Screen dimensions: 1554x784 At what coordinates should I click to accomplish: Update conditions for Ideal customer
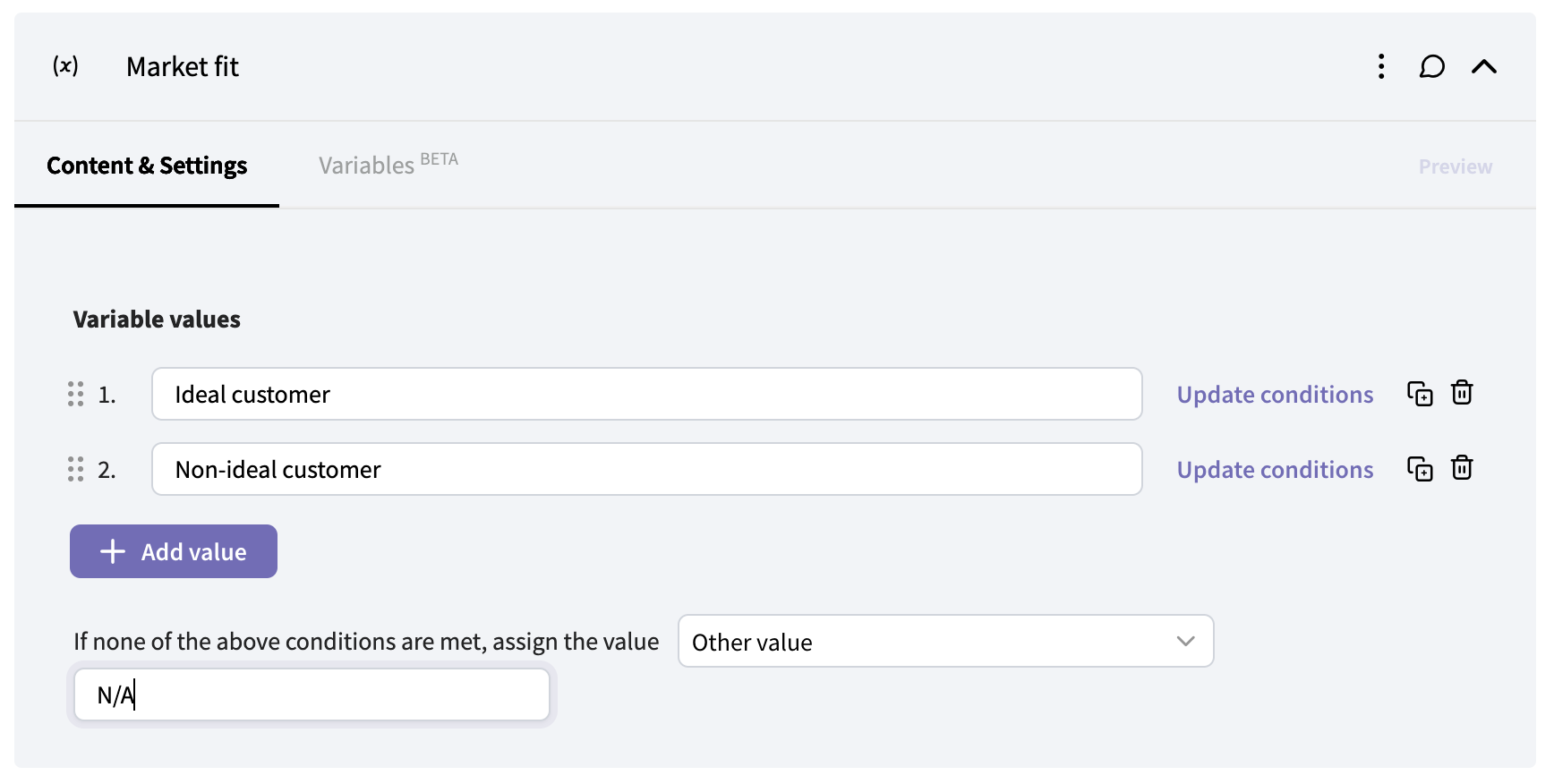(x=1275, y=395)
